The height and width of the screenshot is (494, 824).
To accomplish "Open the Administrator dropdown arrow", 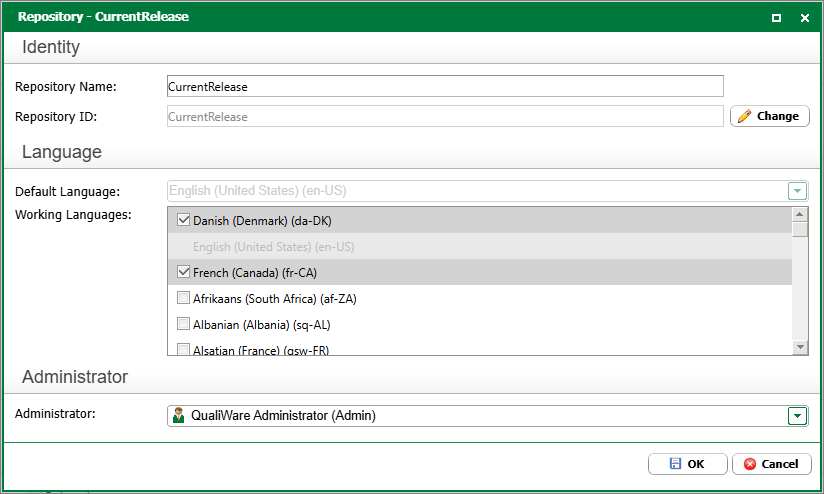I will pos(797,416).
